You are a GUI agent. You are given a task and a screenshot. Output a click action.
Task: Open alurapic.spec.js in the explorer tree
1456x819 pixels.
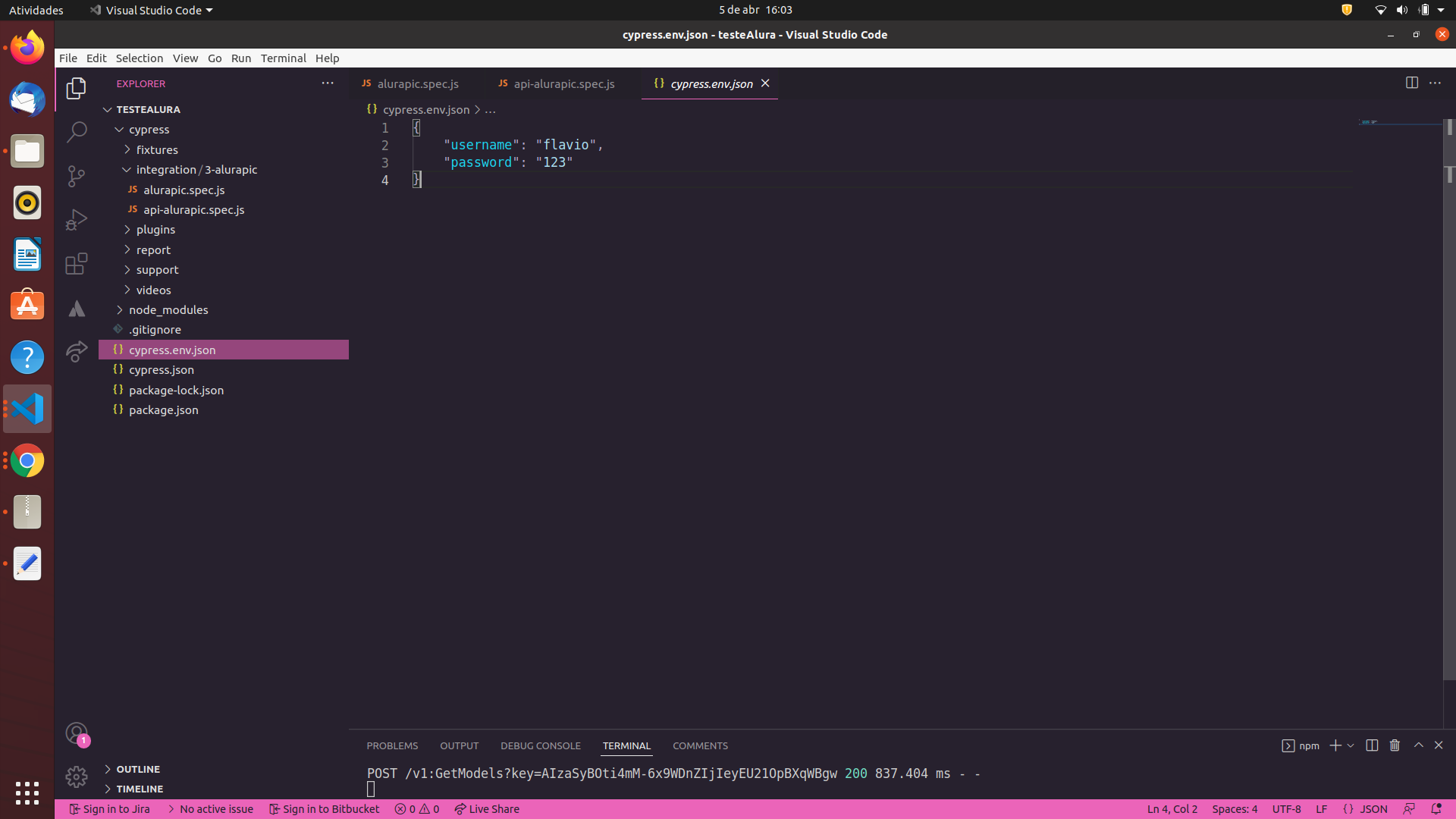[x=224, y=190]
